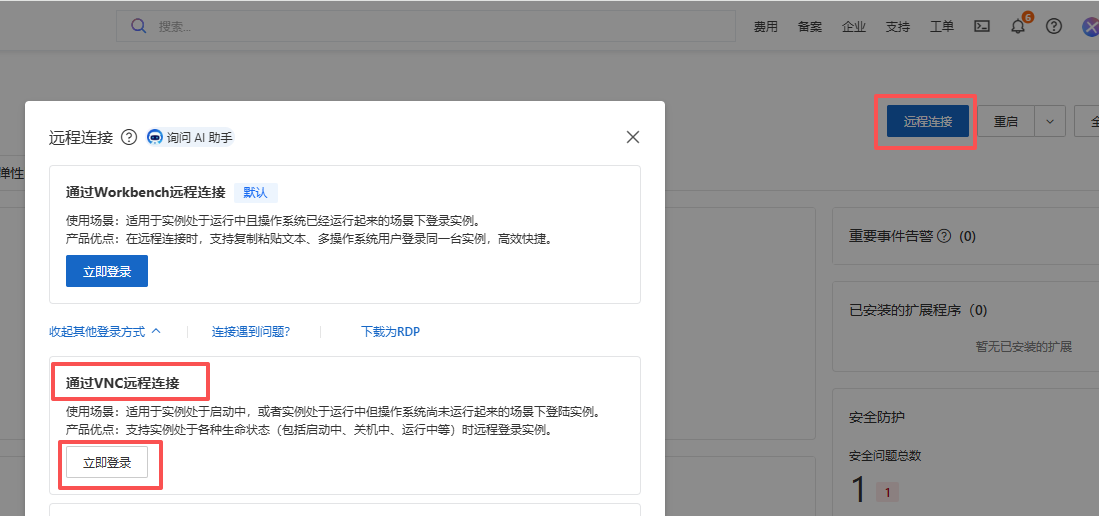Open 询问 AI 助手
Viewport: 1099px width, 516px height.
coord(190,137)
